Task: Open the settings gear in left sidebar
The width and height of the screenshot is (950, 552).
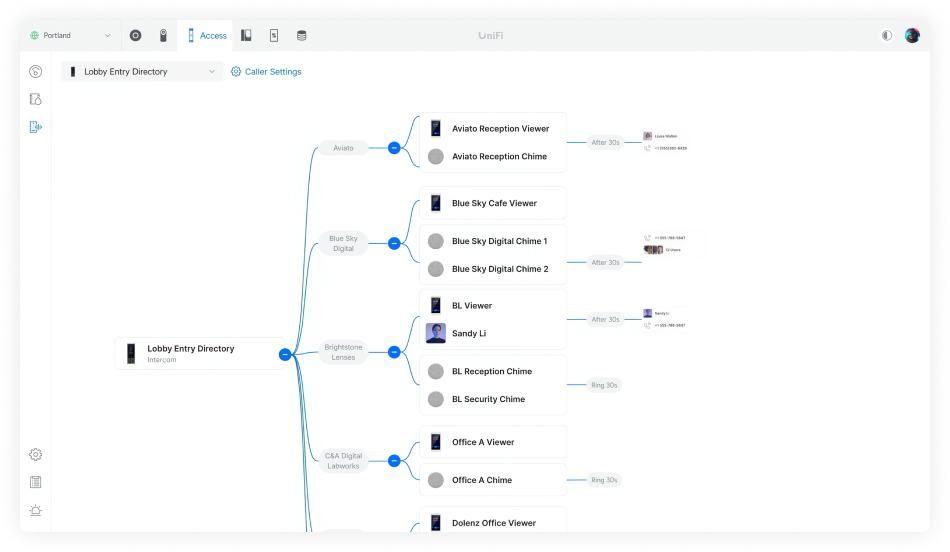Action: (x=36, y=454)
